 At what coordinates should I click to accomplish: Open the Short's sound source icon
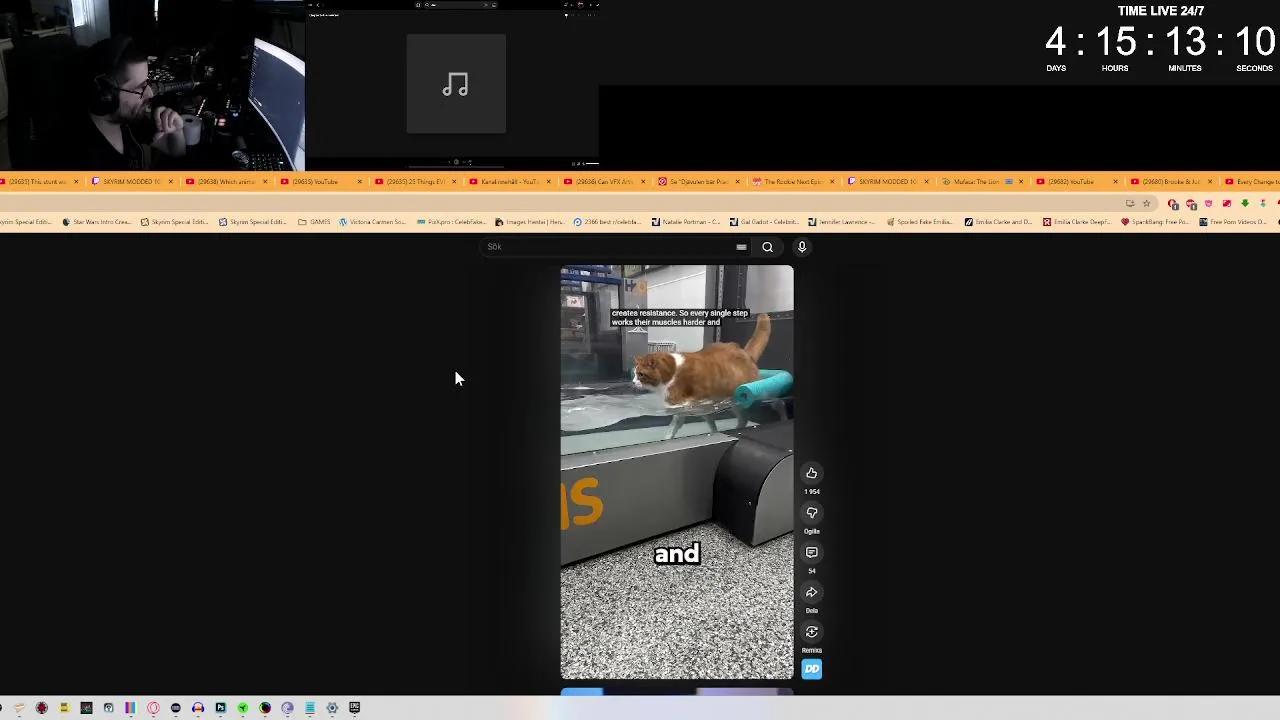[812, 669]
